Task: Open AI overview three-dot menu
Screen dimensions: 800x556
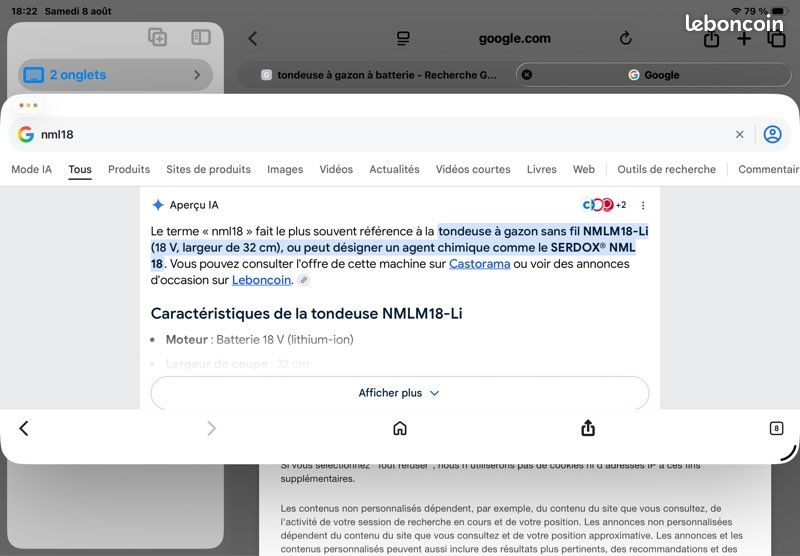Action: click(x=643, y=205)
